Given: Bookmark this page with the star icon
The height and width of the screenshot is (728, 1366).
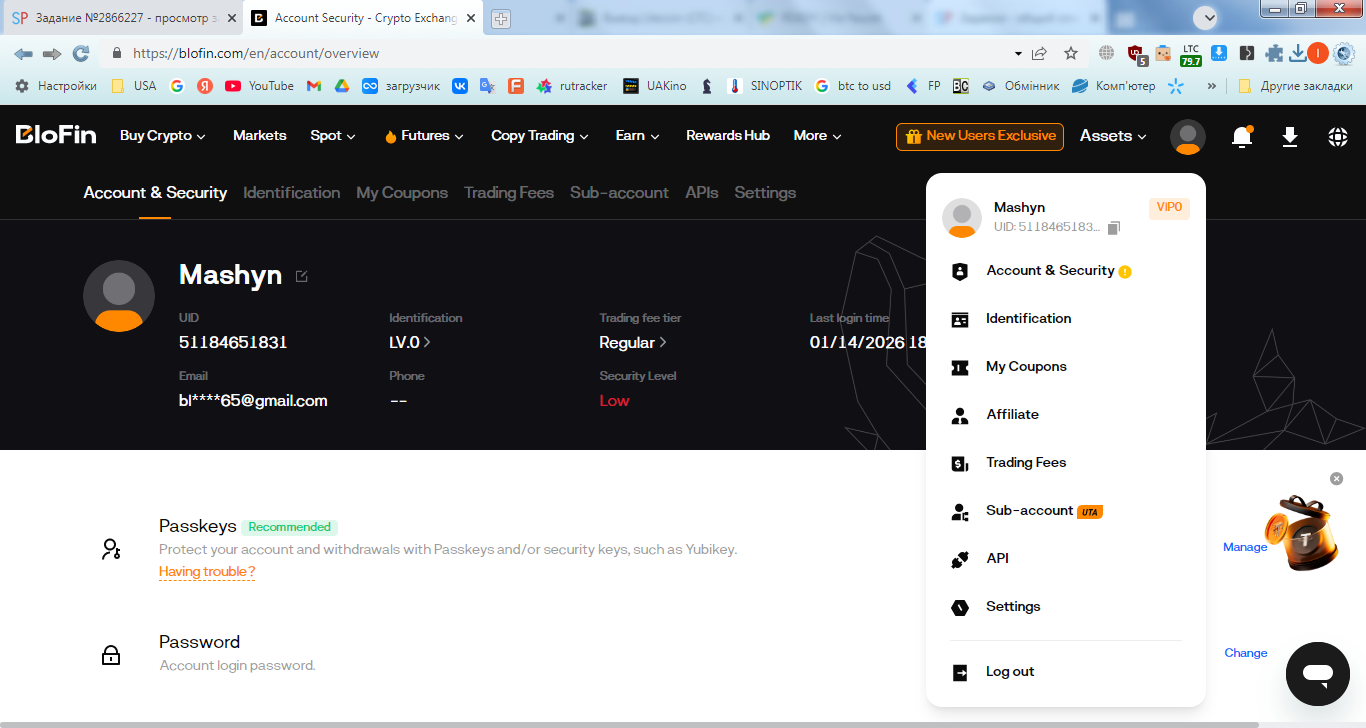Looking at the screenshot, I should tap(1071, 53).
